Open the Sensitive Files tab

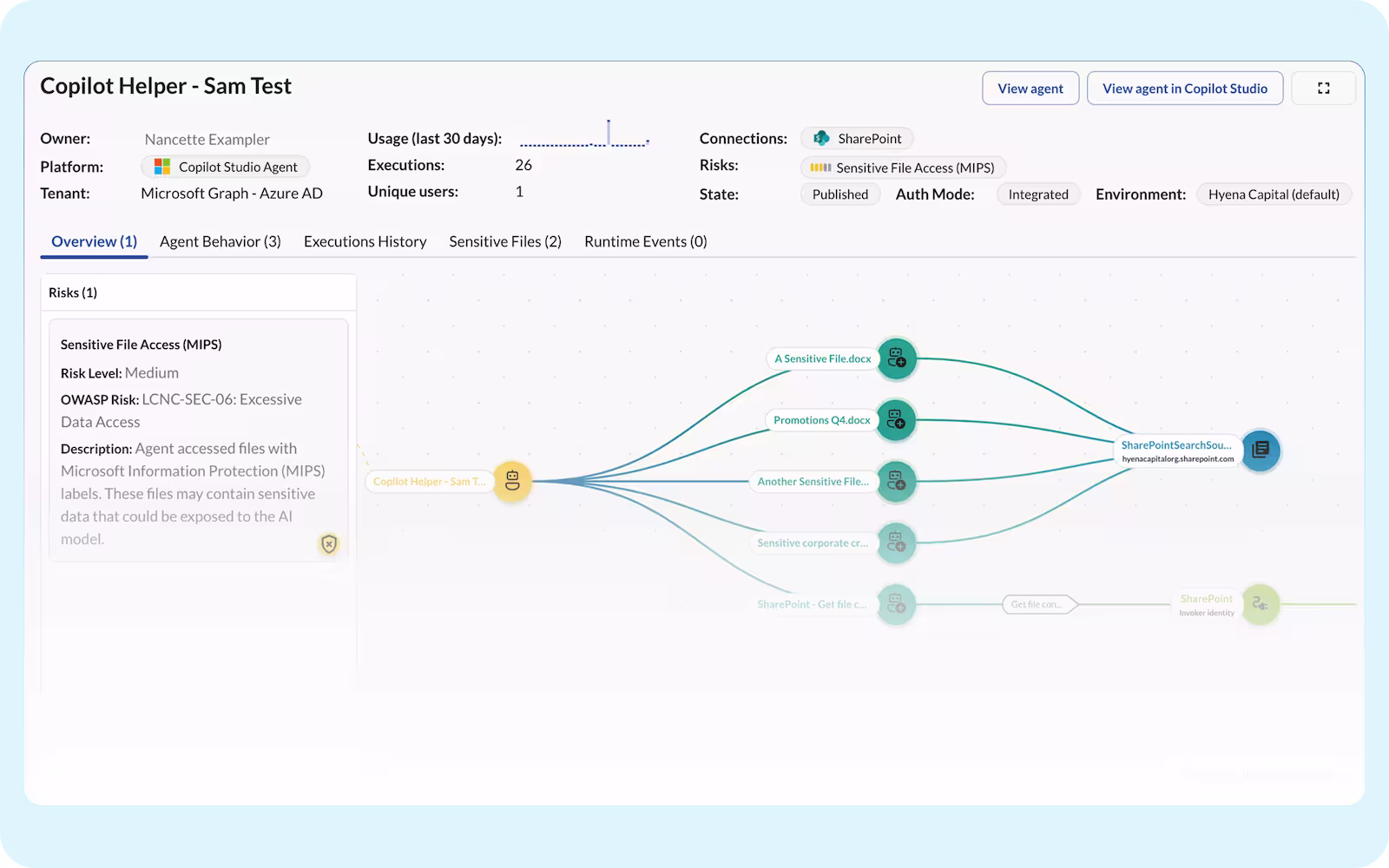coord(504,241)
